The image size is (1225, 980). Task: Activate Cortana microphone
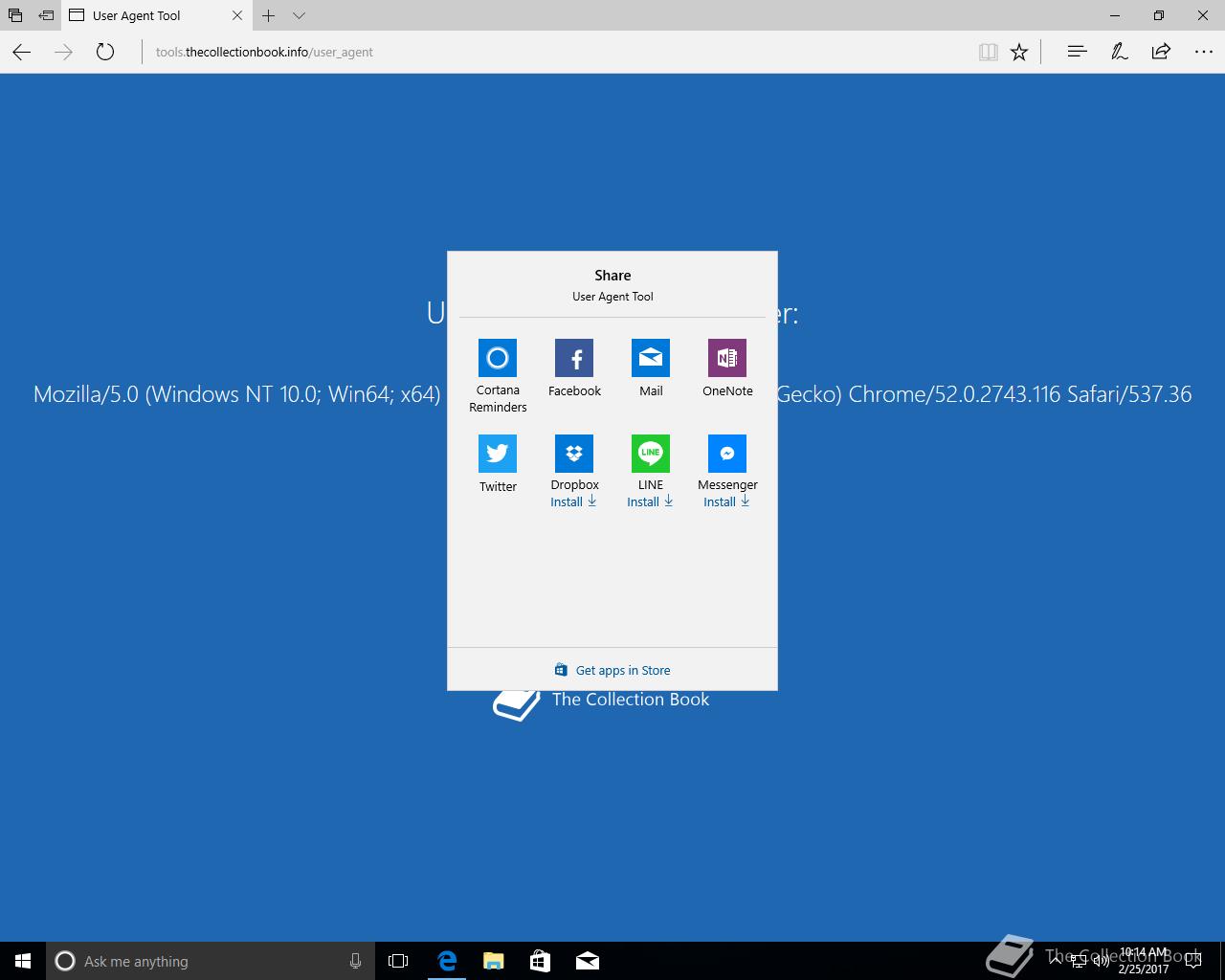pos(355,961)
